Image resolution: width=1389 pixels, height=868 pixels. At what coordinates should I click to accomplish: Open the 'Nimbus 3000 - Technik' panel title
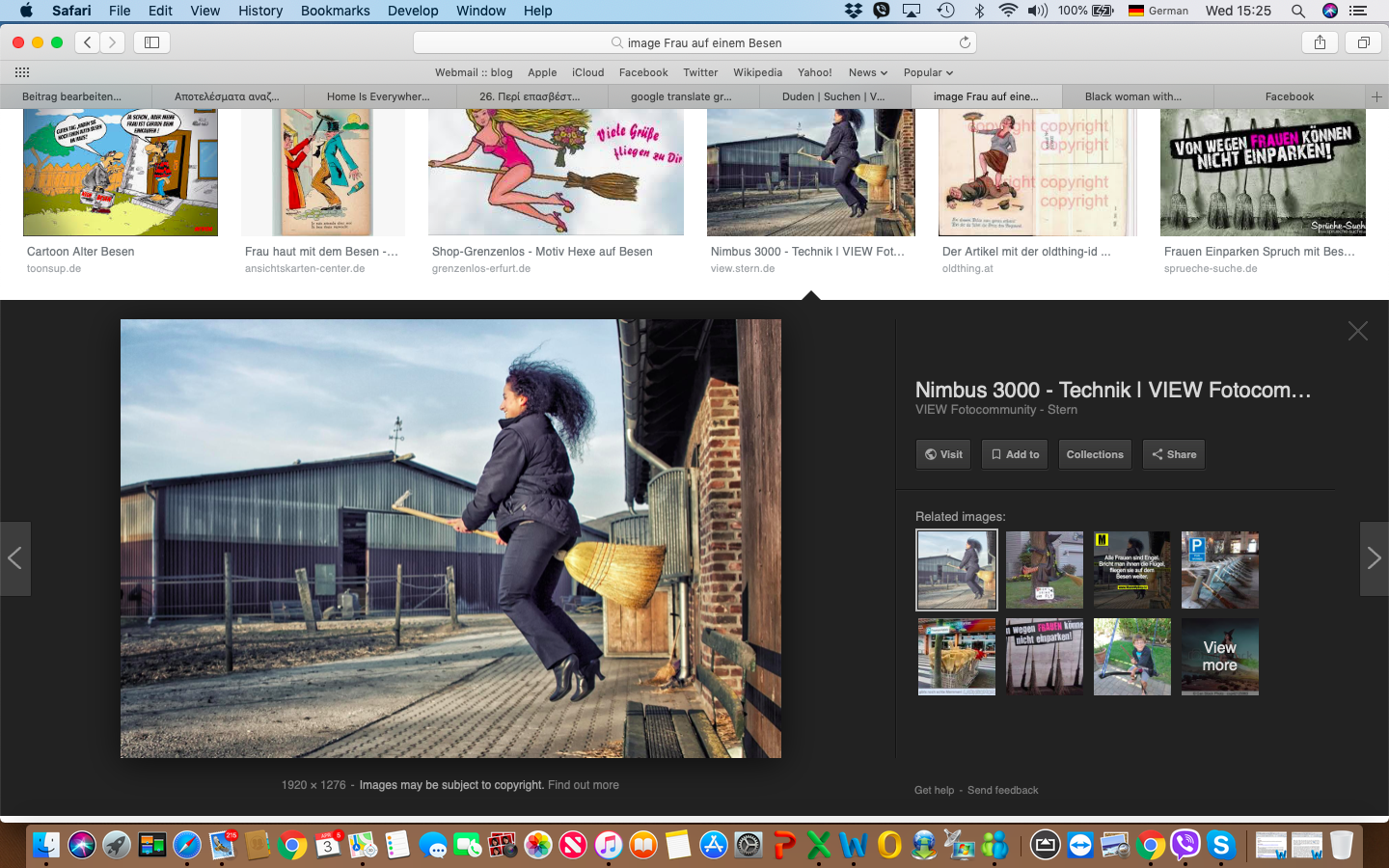1113,390
